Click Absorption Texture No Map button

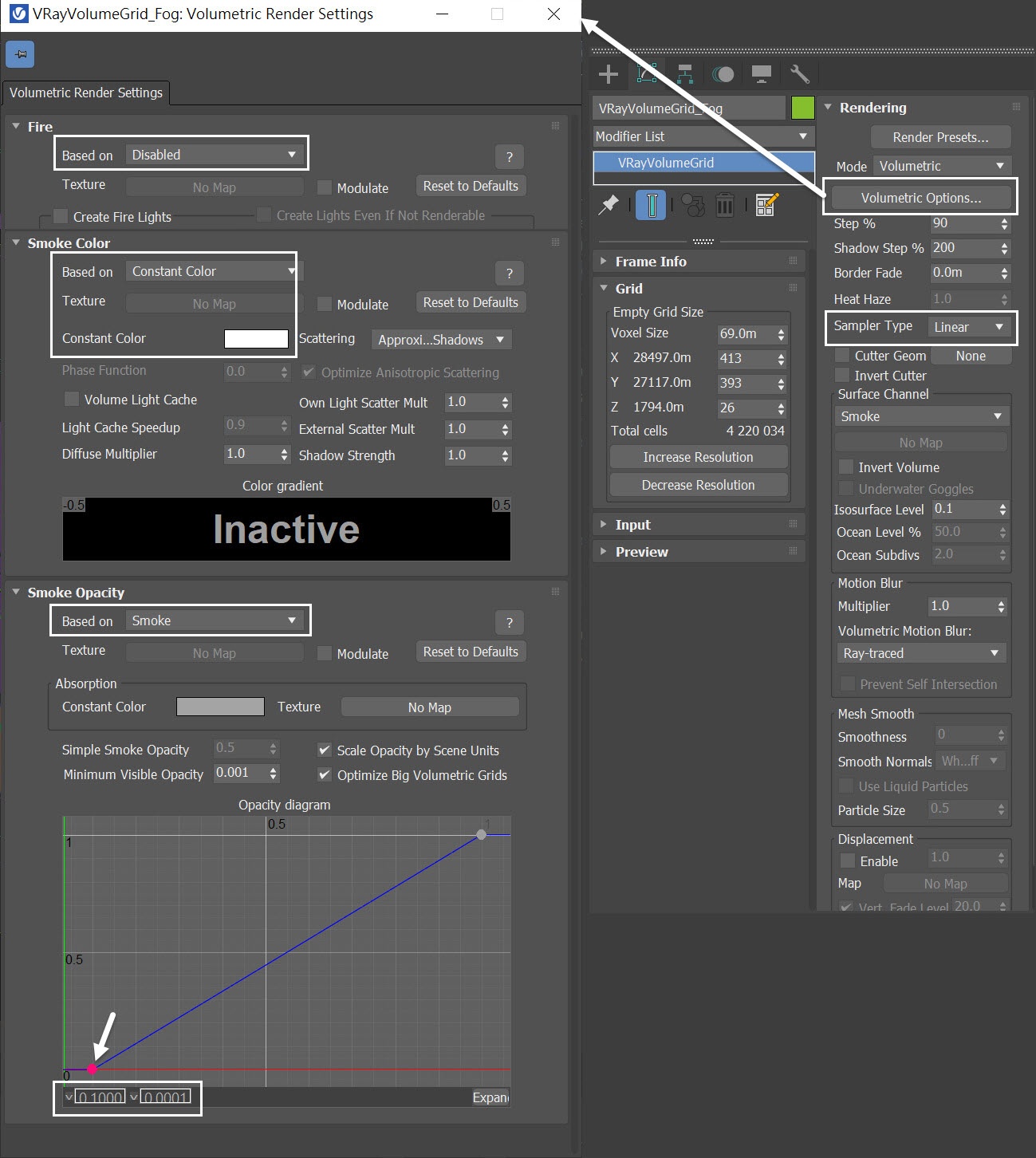click(429, 707)
